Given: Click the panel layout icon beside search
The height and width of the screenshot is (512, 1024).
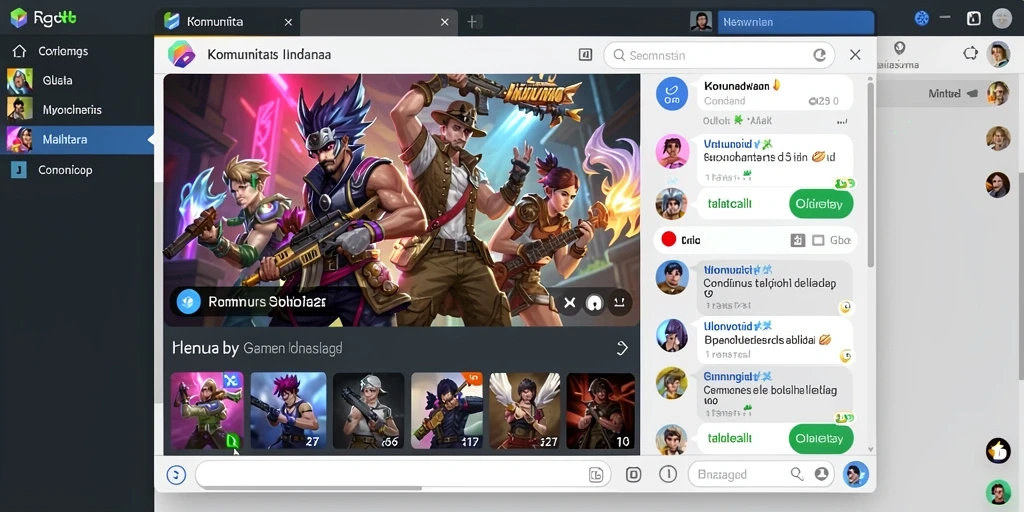Looking at the screenshot, I should click(x=585, y=55).
